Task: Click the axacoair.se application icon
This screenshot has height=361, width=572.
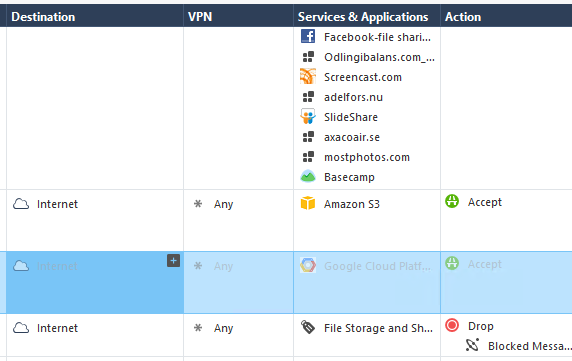Action: pos(308,137)
